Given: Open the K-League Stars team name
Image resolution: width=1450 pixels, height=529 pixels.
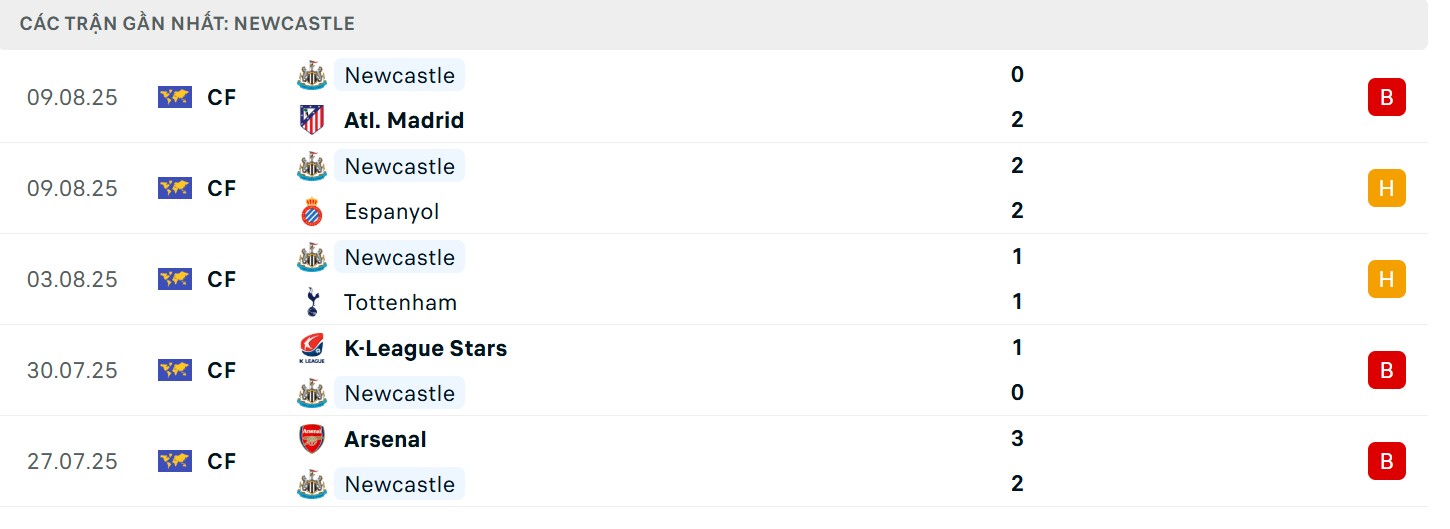Looking at the screenshot, I should click(425, 348).
